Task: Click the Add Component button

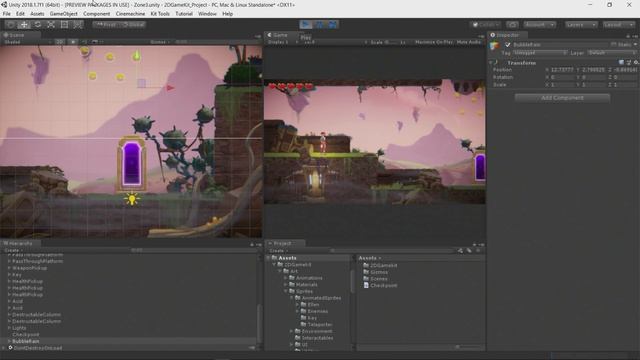Action: click(x=562, y=98)
